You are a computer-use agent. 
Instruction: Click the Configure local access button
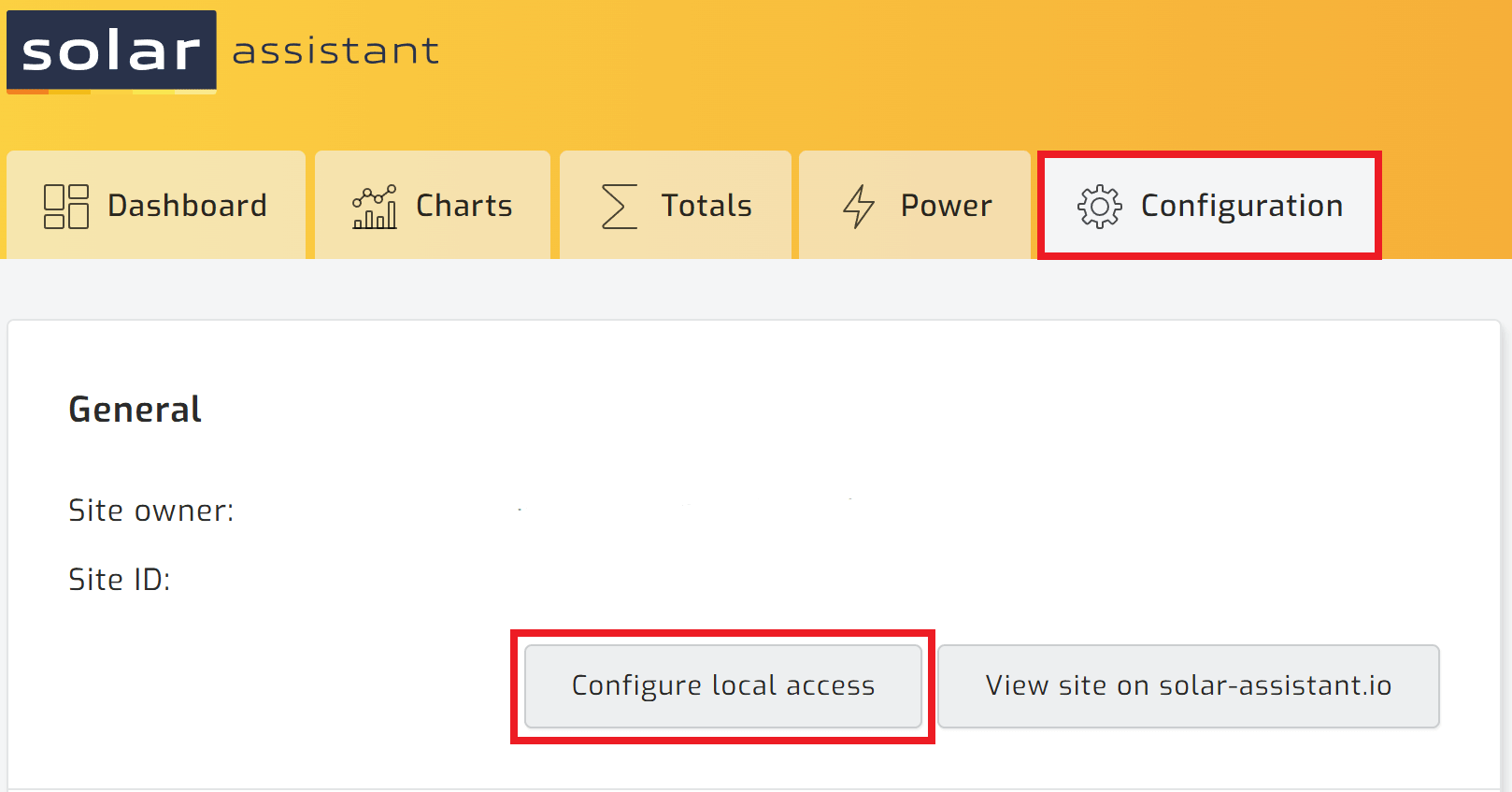click(x=723, y=686)
